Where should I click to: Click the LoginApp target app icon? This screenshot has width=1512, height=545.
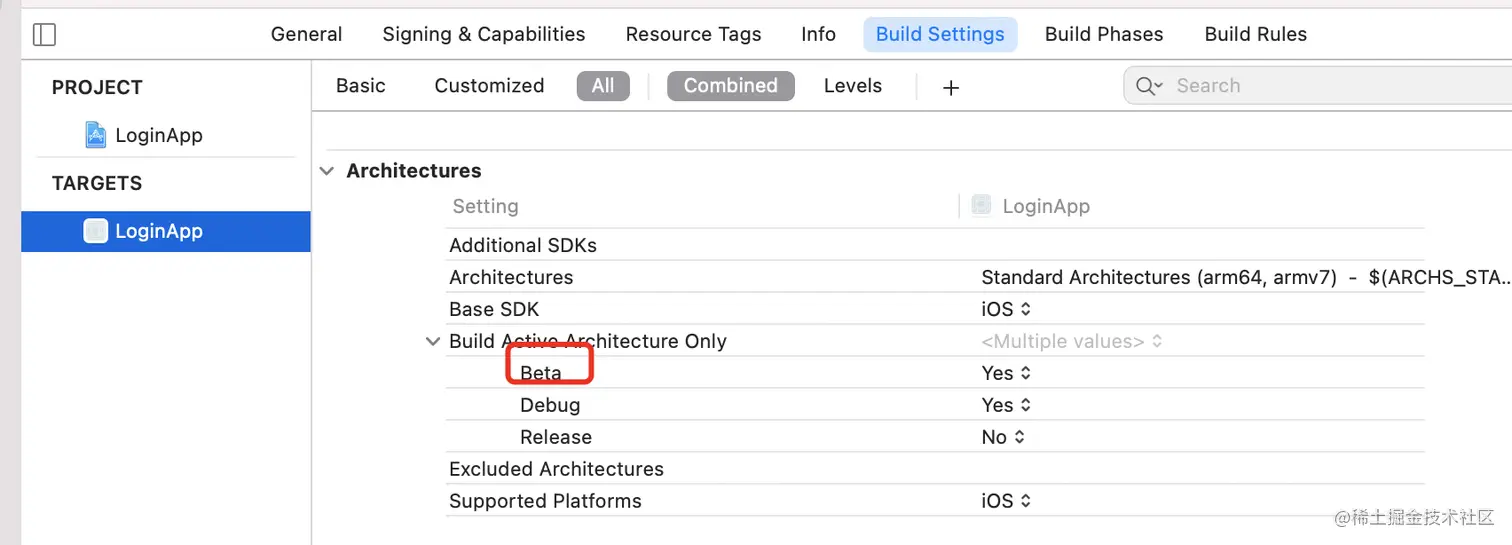[x=96, y=231]
